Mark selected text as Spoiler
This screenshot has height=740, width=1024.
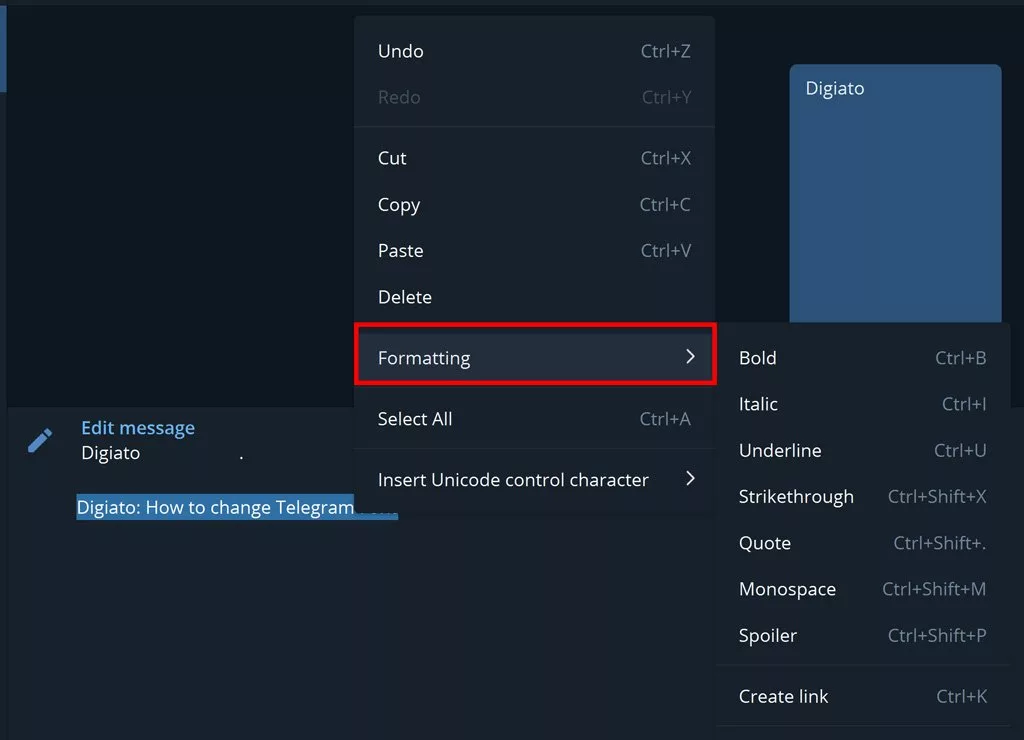(768, 635)
